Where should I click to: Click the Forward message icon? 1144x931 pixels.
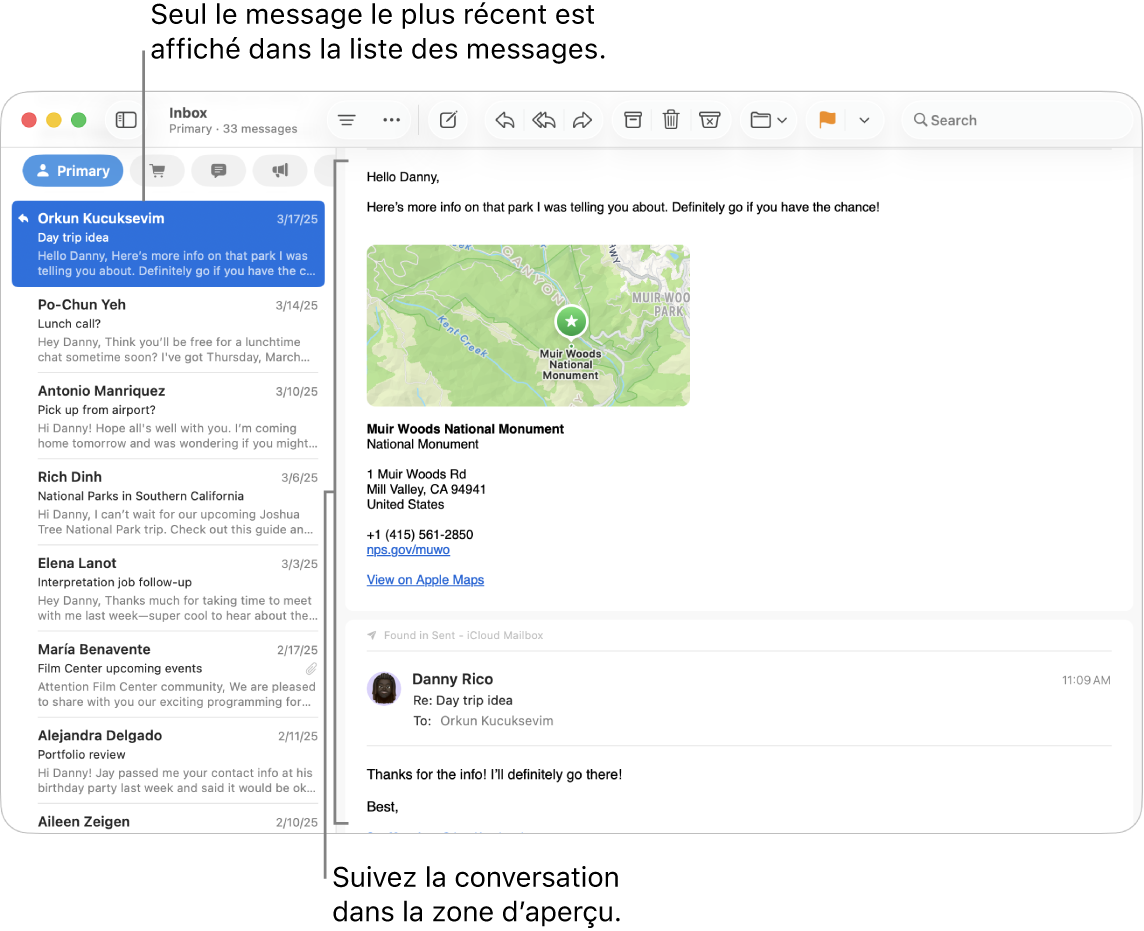583,119
